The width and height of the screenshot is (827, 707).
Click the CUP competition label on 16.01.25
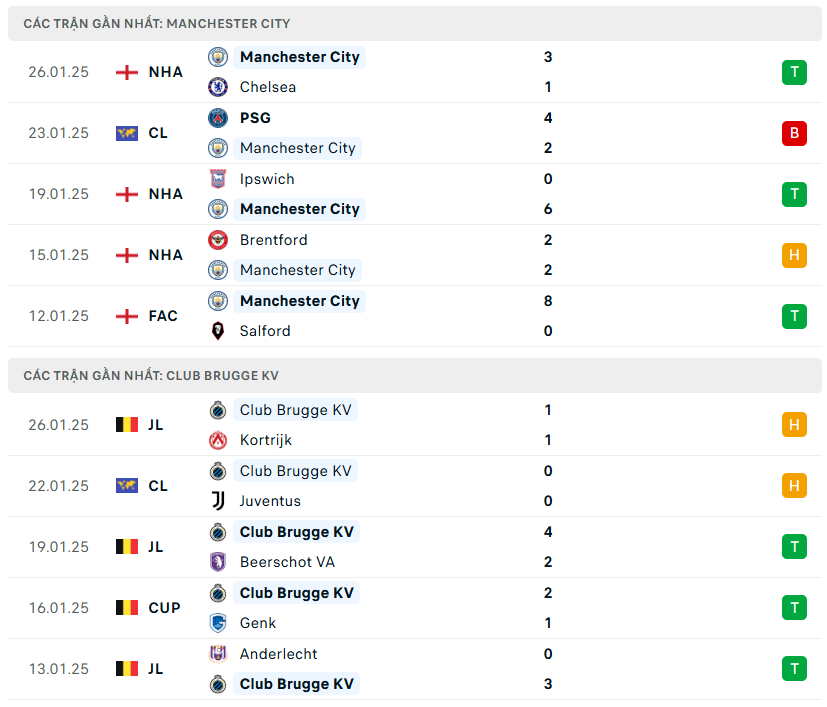164,608
